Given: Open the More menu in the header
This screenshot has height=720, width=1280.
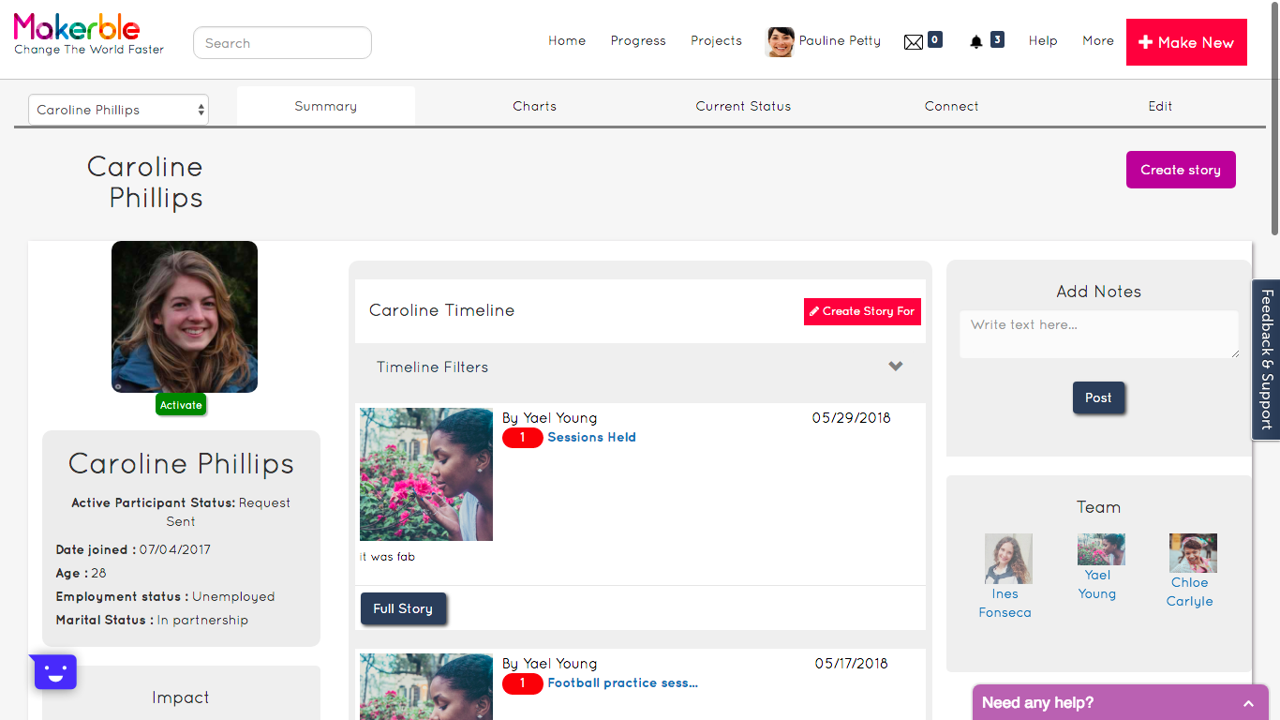Looking at the screenshot, I should 1098,41.
